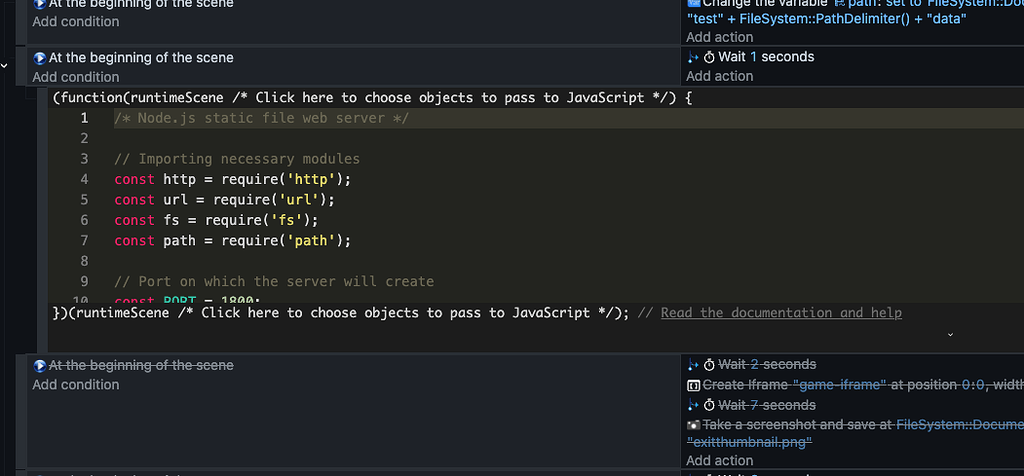This screenshot has height=476, width=1024.
Task: Add action below "exitthumbnail.png"
Action: (x=719, y=460)
